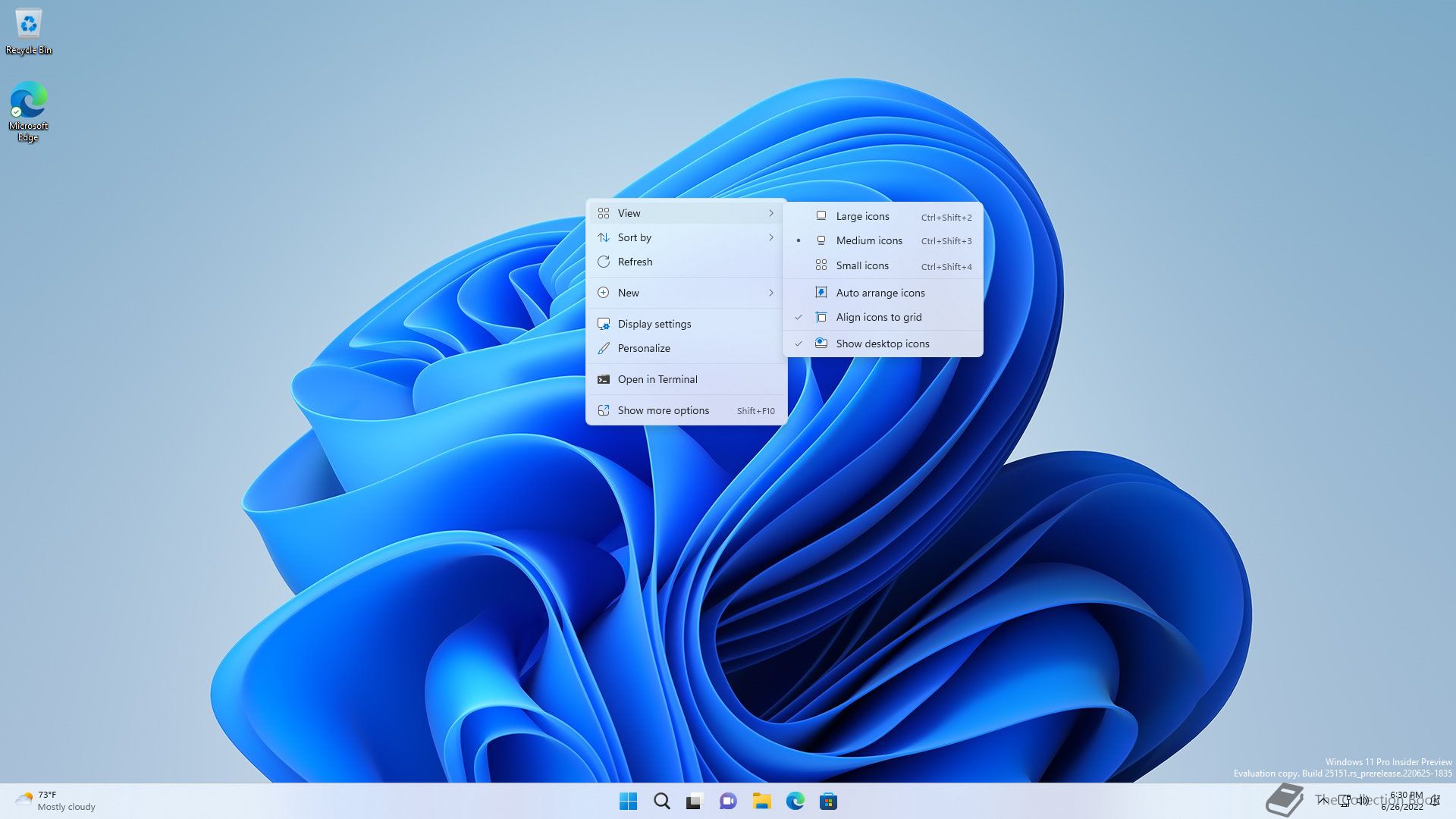
Task: Click the Shift+F10 shortcut text
Action: (x=755, y=411)
